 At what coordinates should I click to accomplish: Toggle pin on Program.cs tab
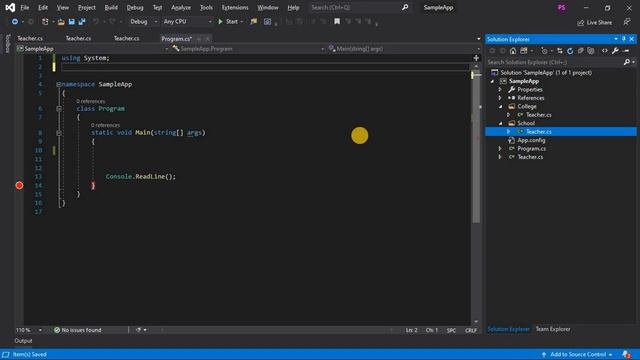click(199, 39)
